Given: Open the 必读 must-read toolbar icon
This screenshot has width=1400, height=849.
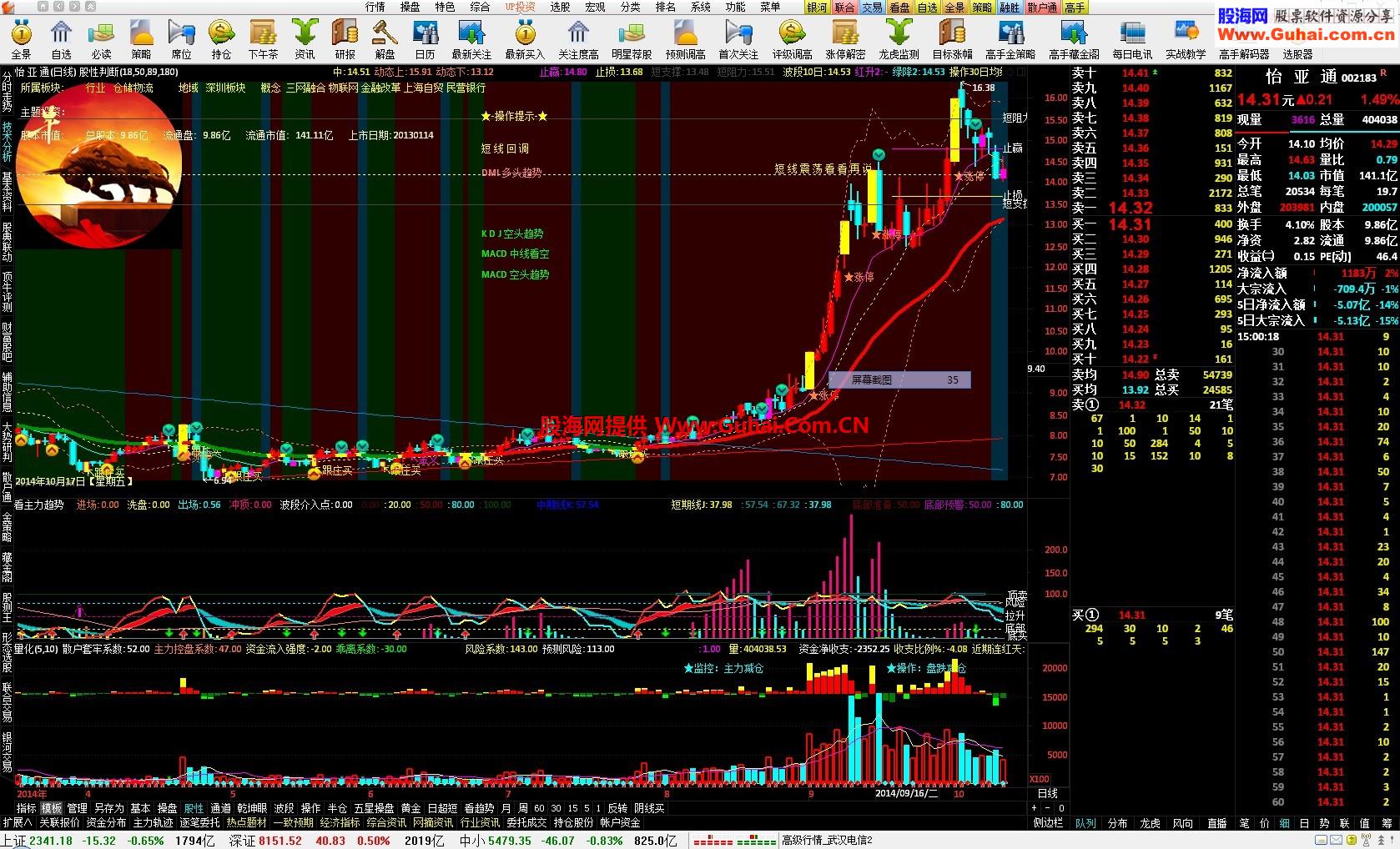Looking at the screenshot, I should click(x=101, y=39).
